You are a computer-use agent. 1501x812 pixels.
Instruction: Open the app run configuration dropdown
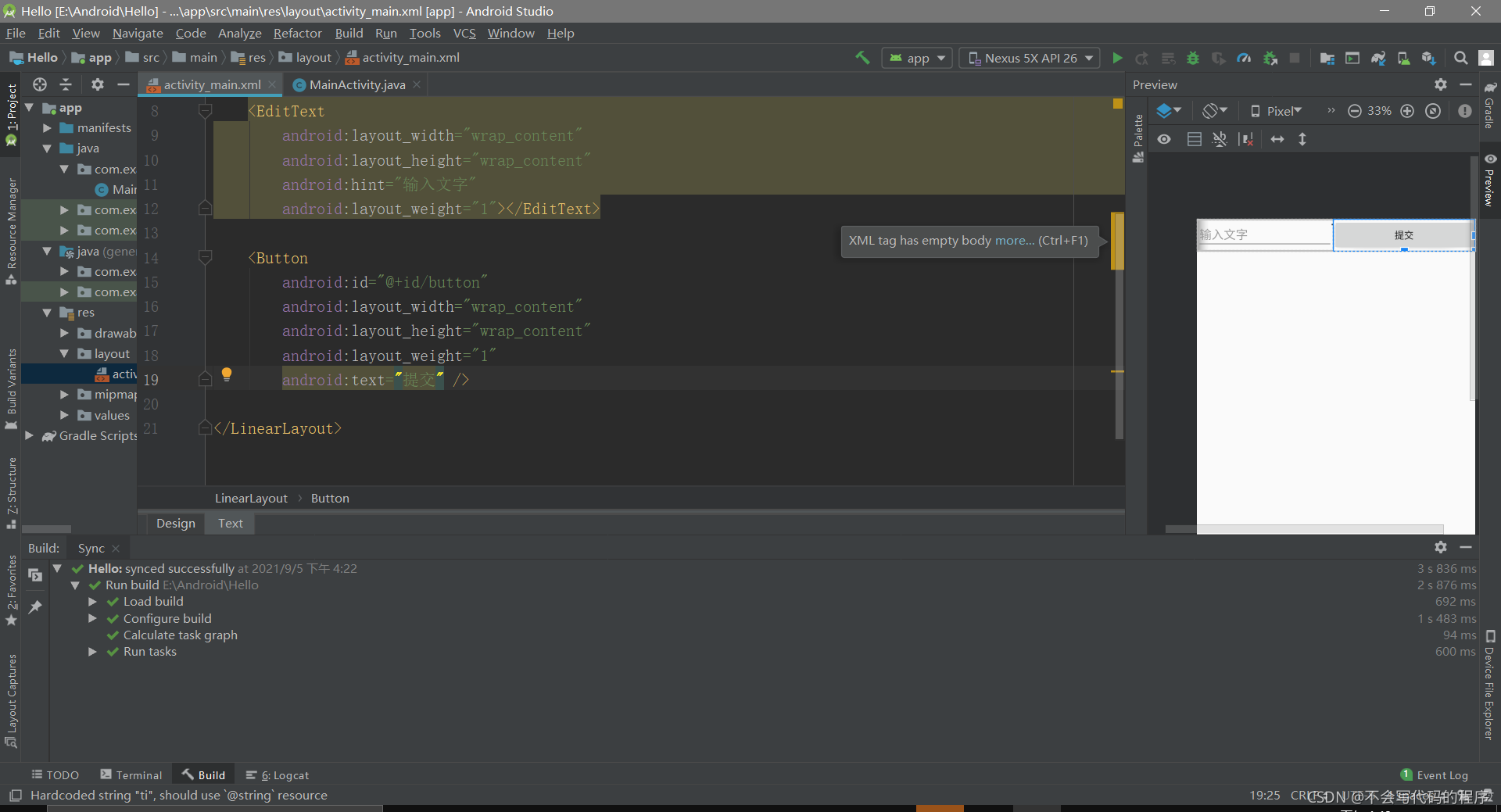coord(918,58)
